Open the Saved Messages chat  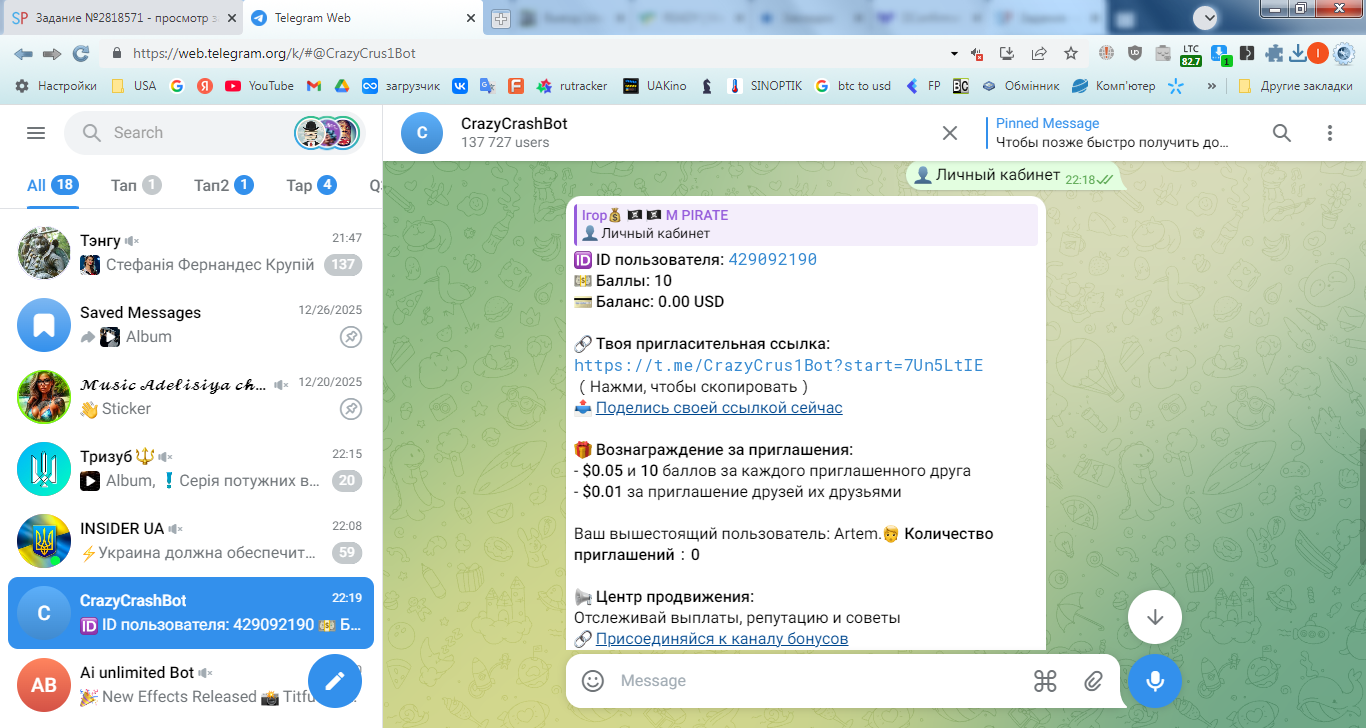tap(191, 324)
